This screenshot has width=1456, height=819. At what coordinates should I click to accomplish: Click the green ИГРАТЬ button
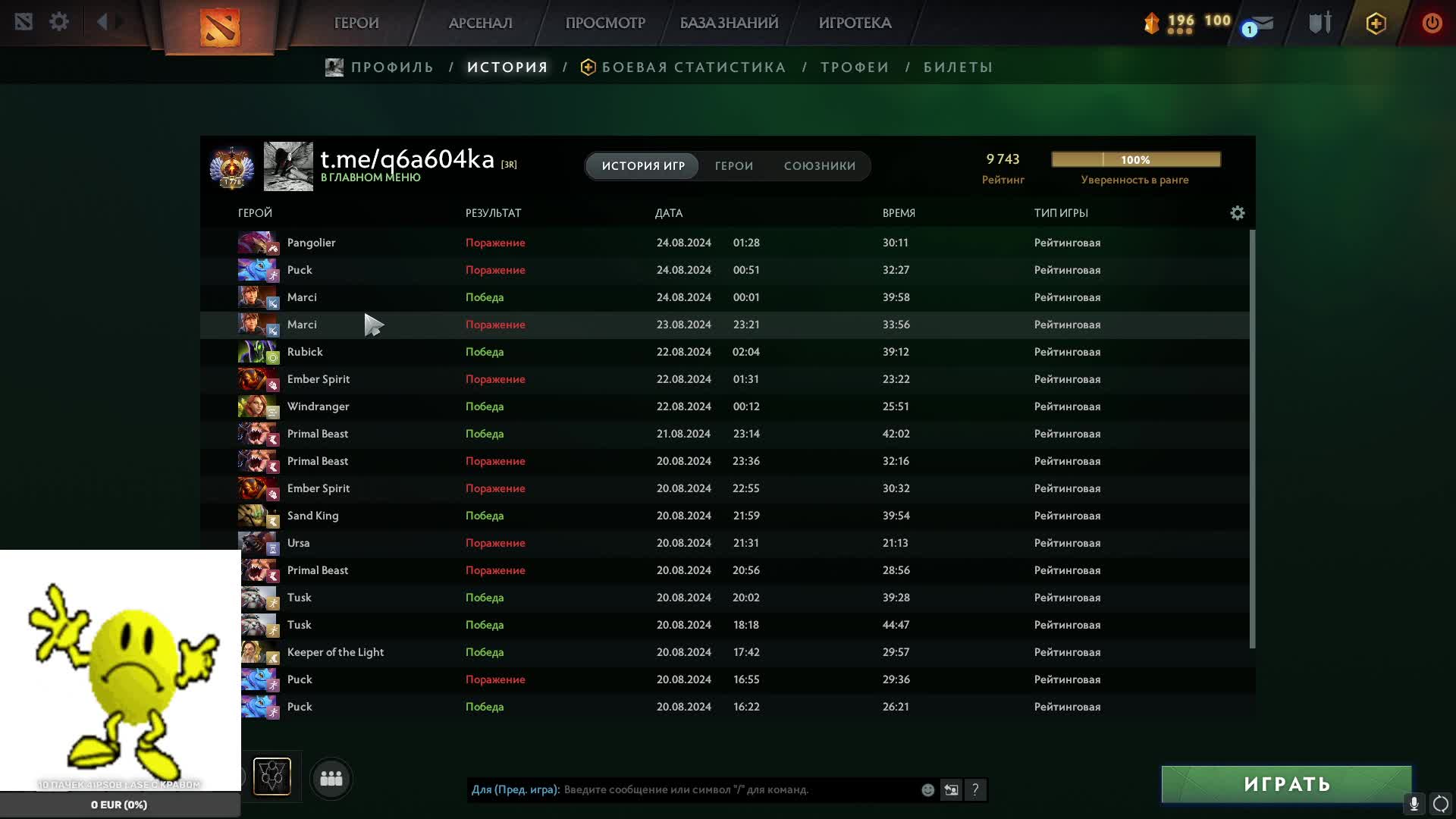coord(1287,784)
